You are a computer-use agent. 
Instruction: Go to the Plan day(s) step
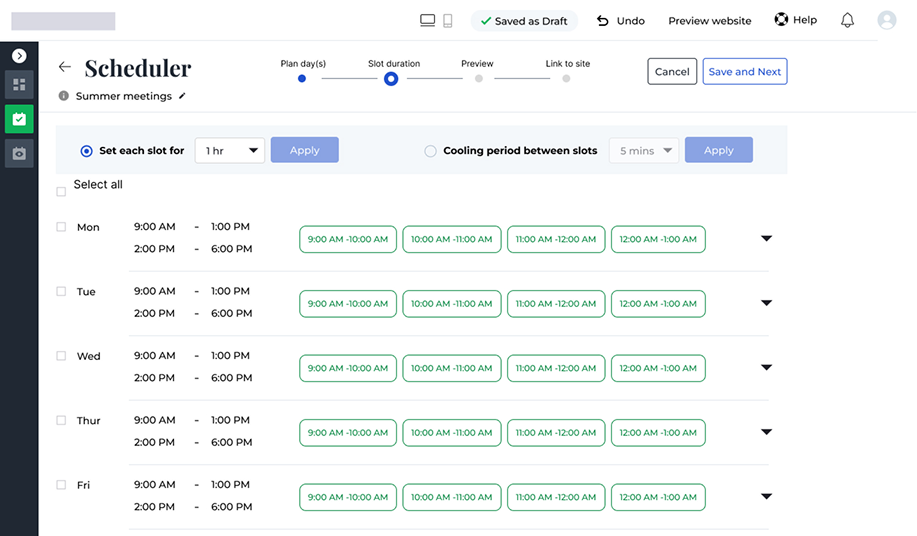tap(302, 78)
